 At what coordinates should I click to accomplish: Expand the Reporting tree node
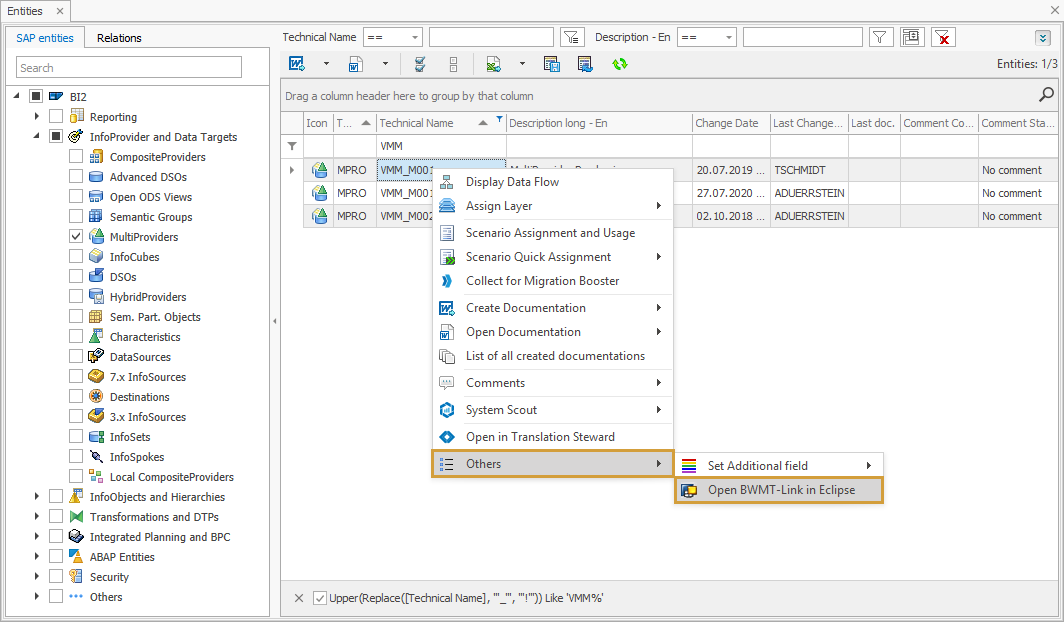[36, 116]
